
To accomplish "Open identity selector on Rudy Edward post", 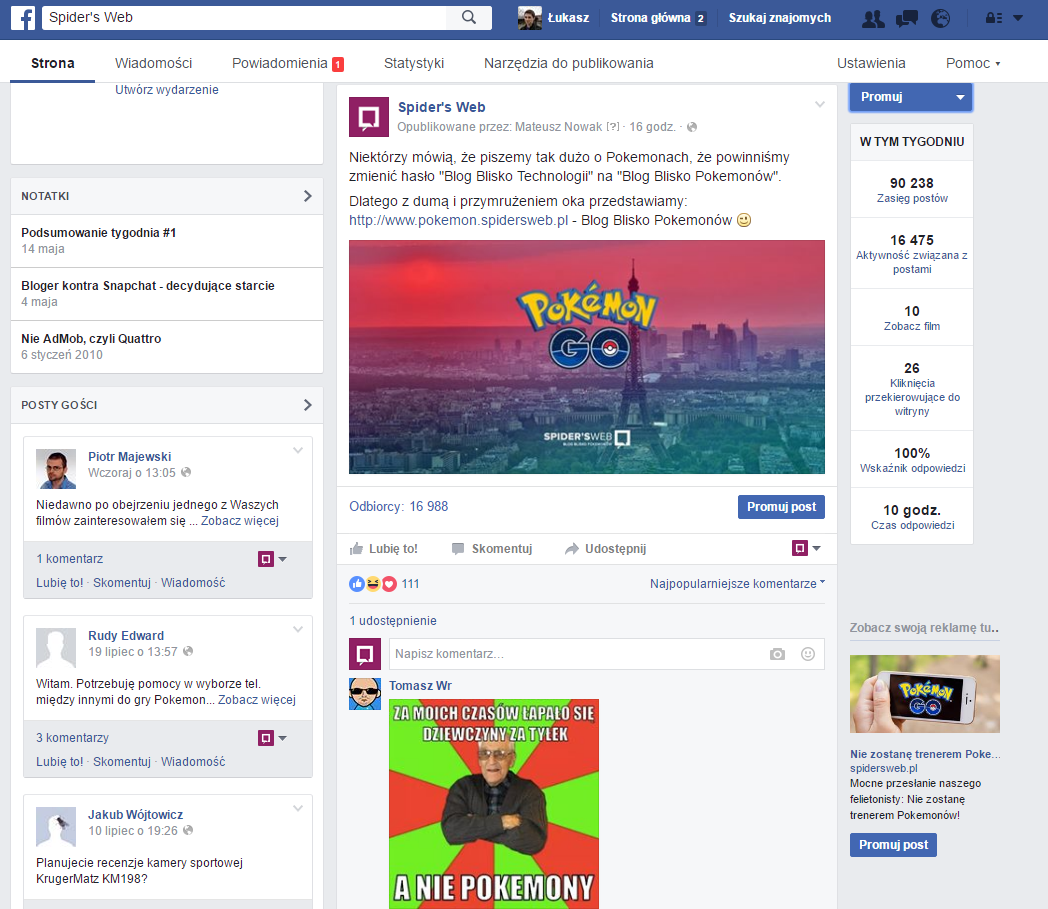I will [273, 738].
